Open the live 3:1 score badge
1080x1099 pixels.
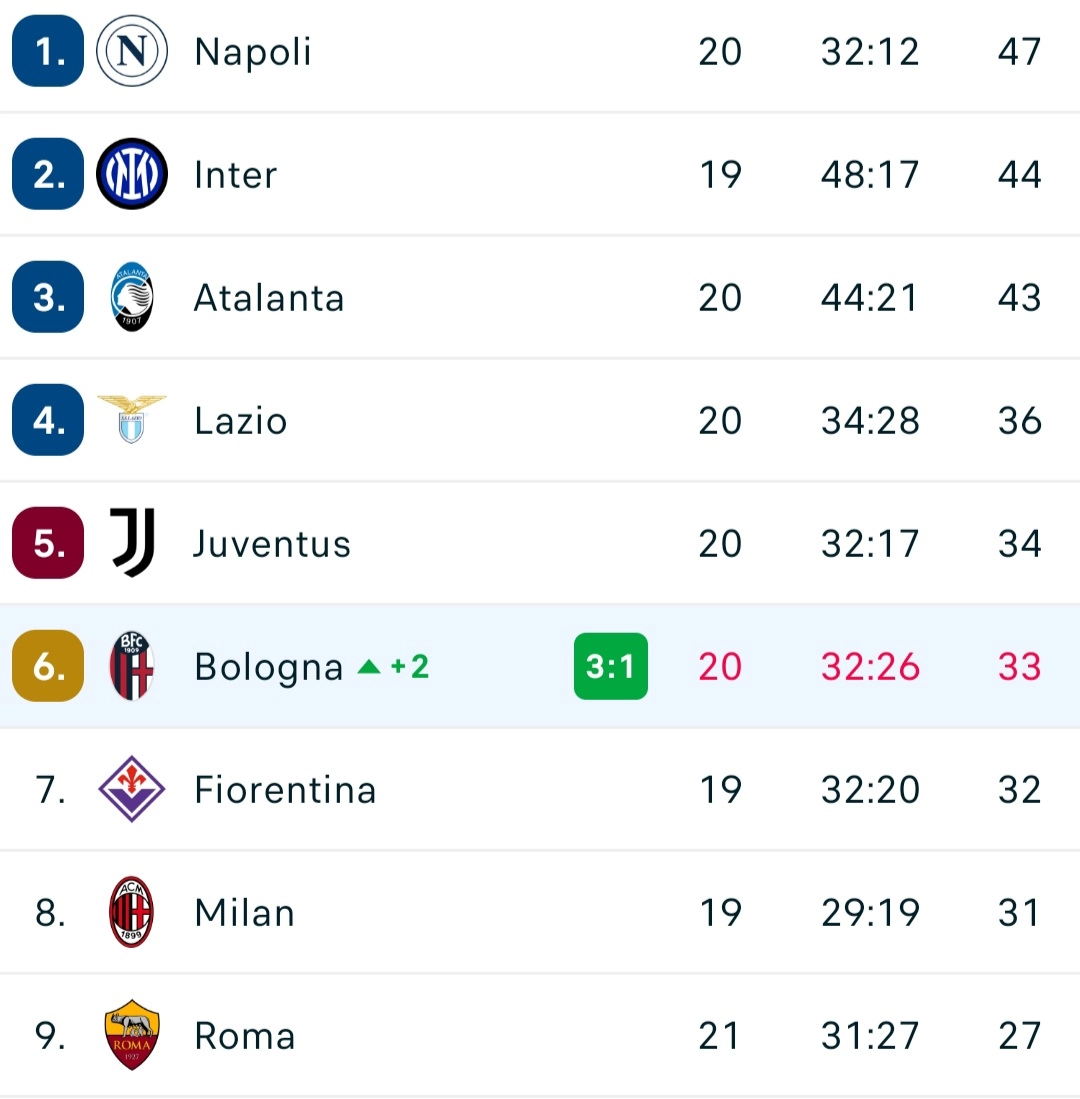[x=611, y=666]
